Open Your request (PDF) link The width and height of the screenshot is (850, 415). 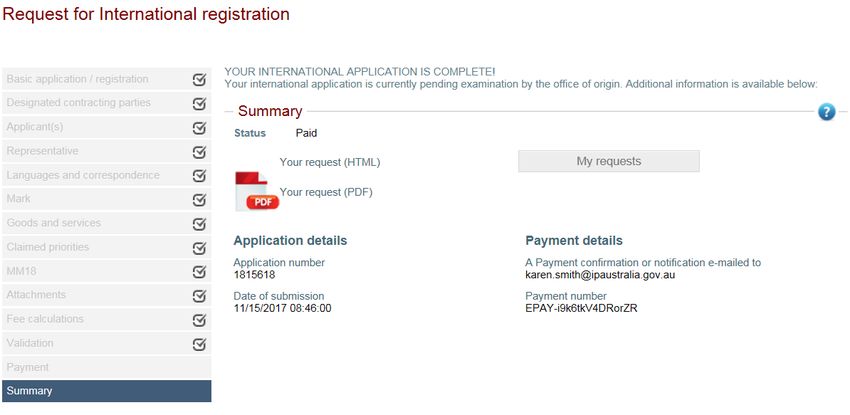pyautogui.click(x=326, y=192)
